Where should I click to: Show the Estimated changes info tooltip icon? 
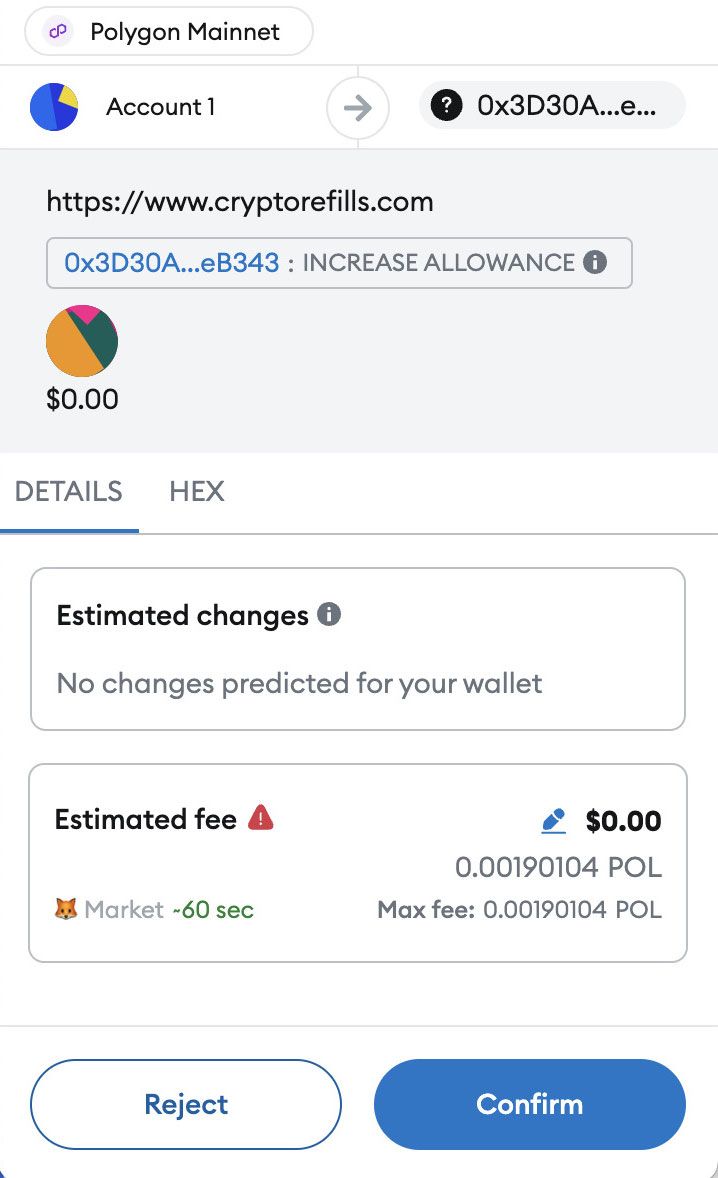click(329, 614)
